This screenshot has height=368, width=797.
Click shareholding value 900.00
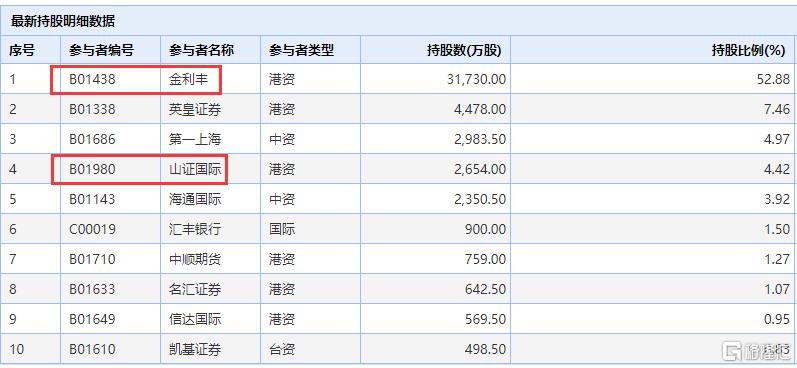click(485, 229)
